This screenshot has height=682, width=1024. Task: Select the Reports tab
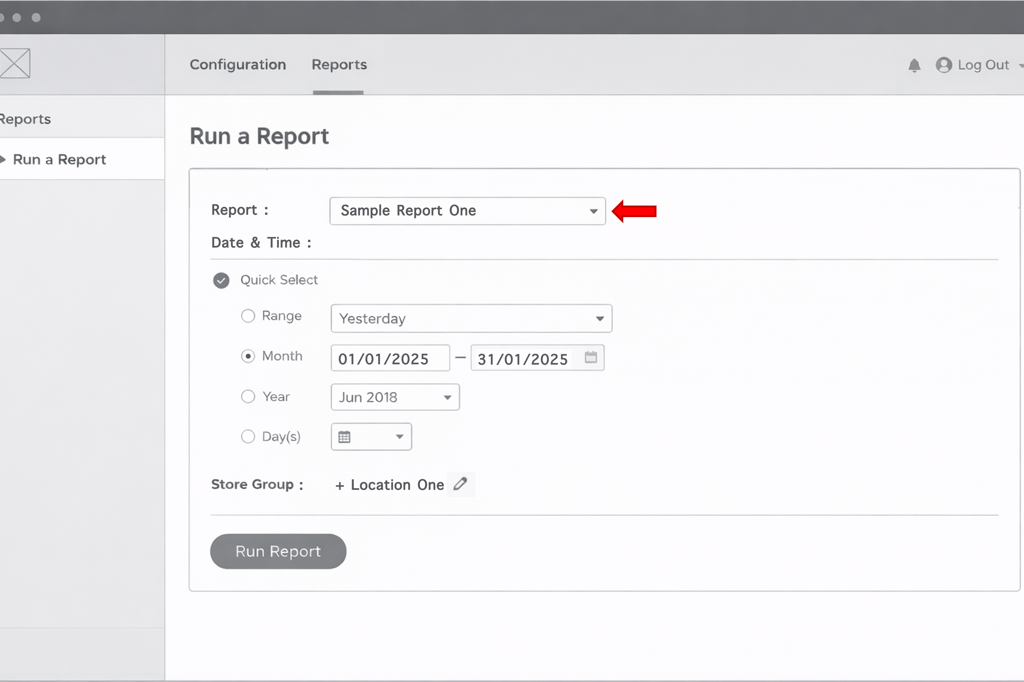pyautogui.click(x=338, y=64)
